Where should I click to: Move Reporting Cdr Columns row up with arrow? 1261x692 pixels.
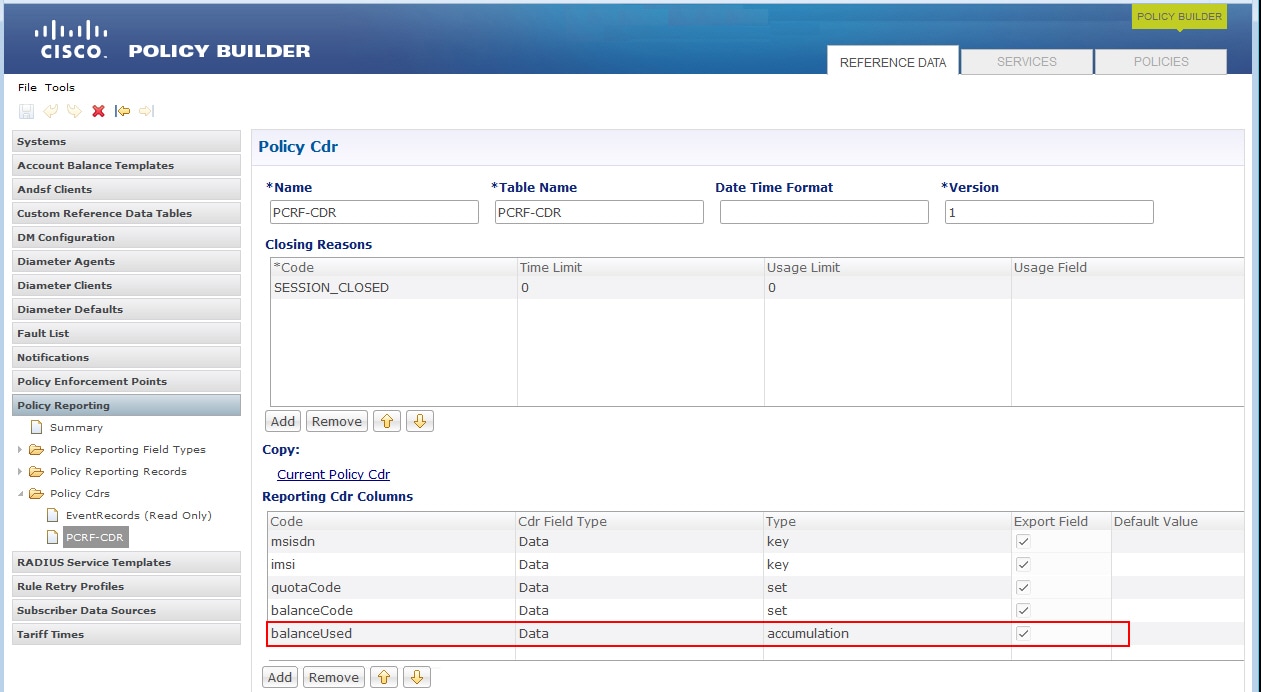[x=382, y=678]
